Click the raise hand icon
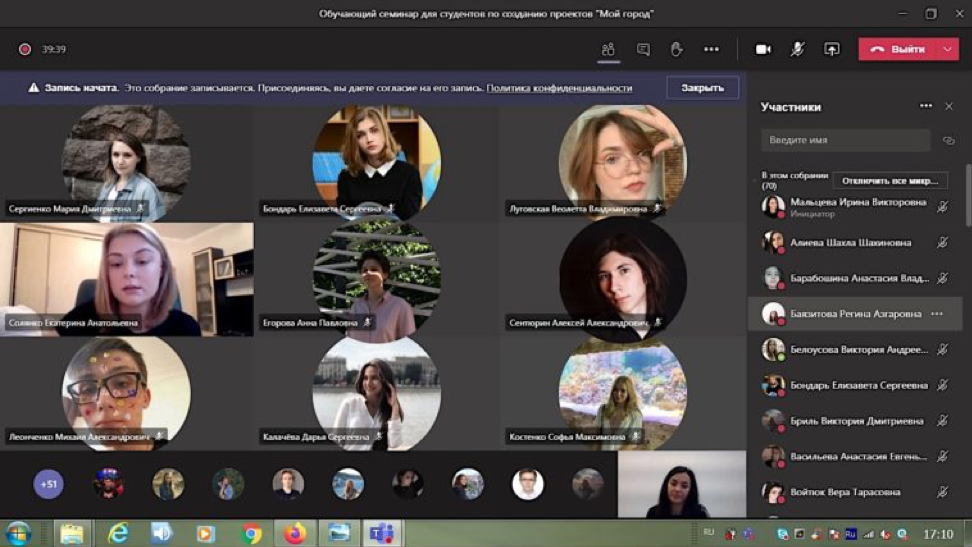This screenshot has height=547, width=972. pyautogui.click(x=677, y=49)
